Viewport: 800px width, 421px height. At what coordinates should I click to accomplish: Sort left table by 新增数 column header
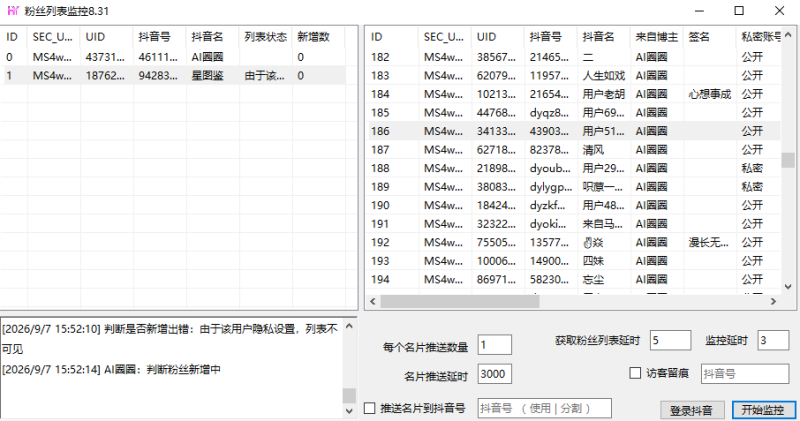(319, 37)
